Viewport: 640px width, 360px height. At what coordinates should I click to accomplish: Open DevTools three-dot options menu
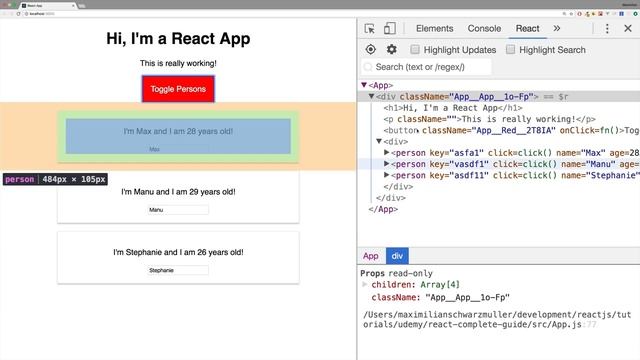[607, 29]
